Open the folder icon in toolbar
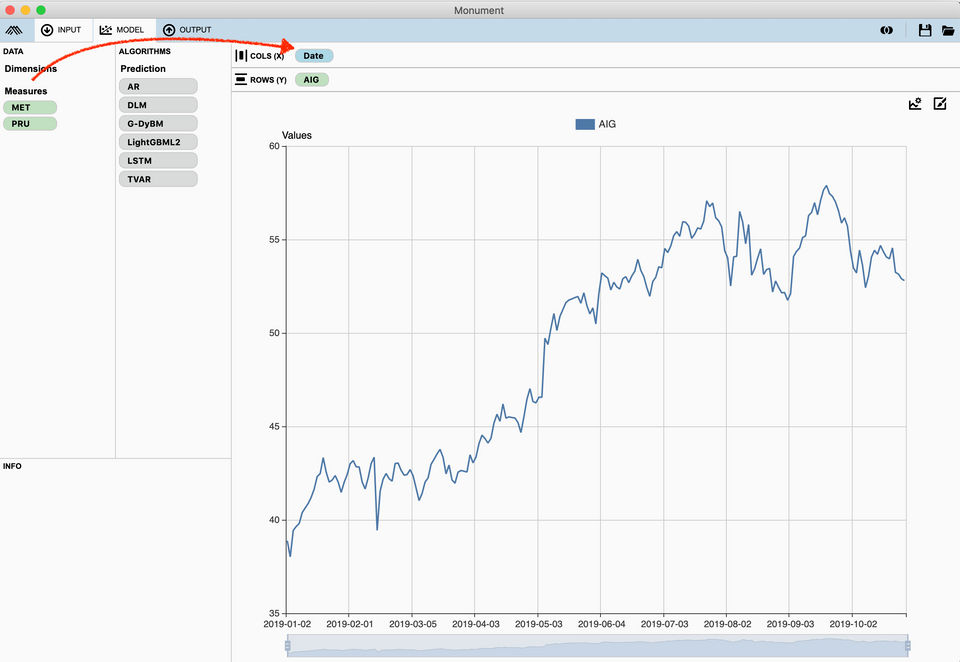 [x=948, y=30]
